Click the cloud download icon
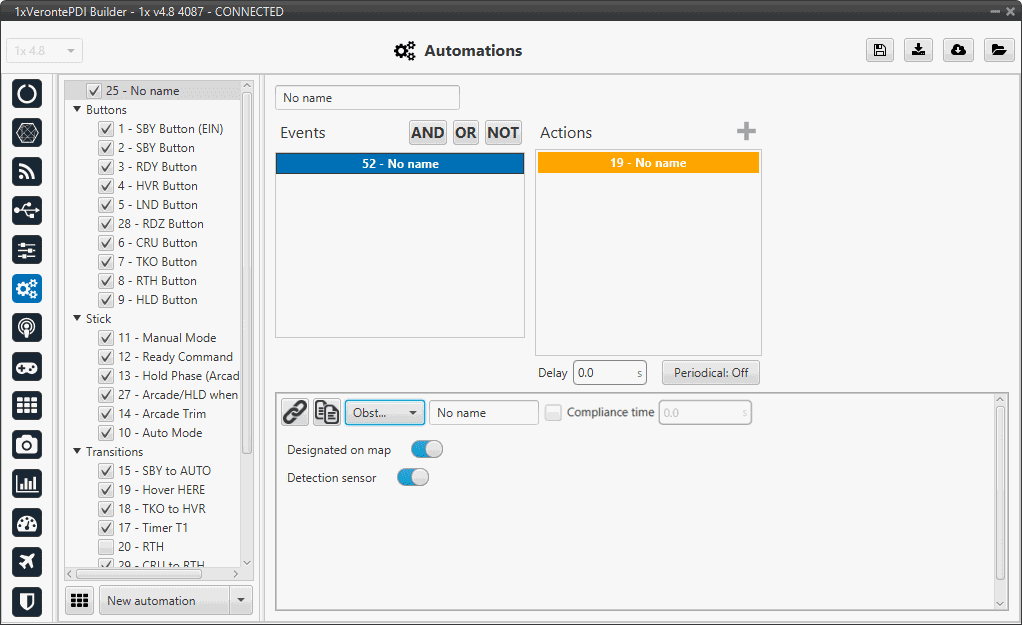This screenshot has height=625, width=1022. click(958, 51)
